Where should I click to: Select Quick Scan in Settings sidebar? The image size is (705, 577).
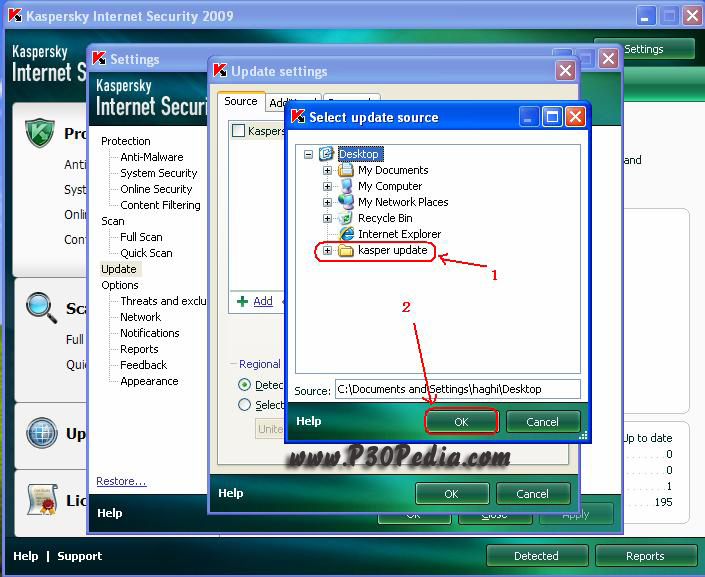[x=146, y=253]
